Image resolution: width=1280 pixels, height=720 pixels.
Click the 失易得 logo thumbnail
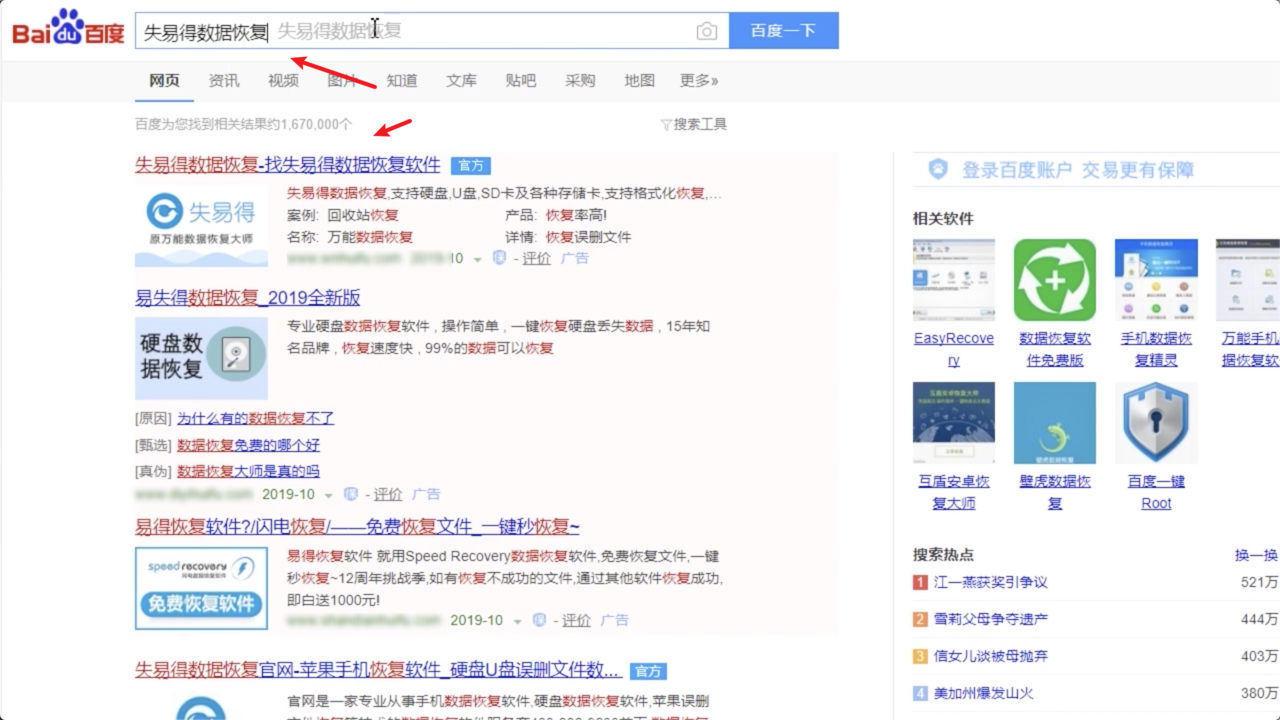click(x=201, y=226)
